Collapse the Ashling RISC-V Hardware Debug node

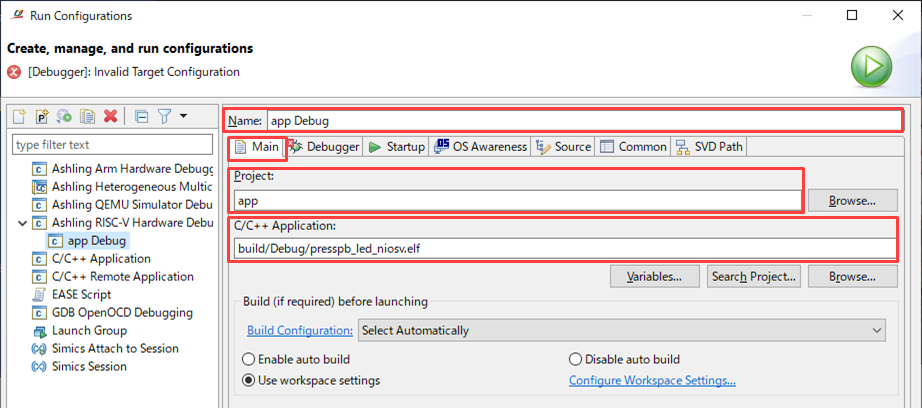(23, 223)
